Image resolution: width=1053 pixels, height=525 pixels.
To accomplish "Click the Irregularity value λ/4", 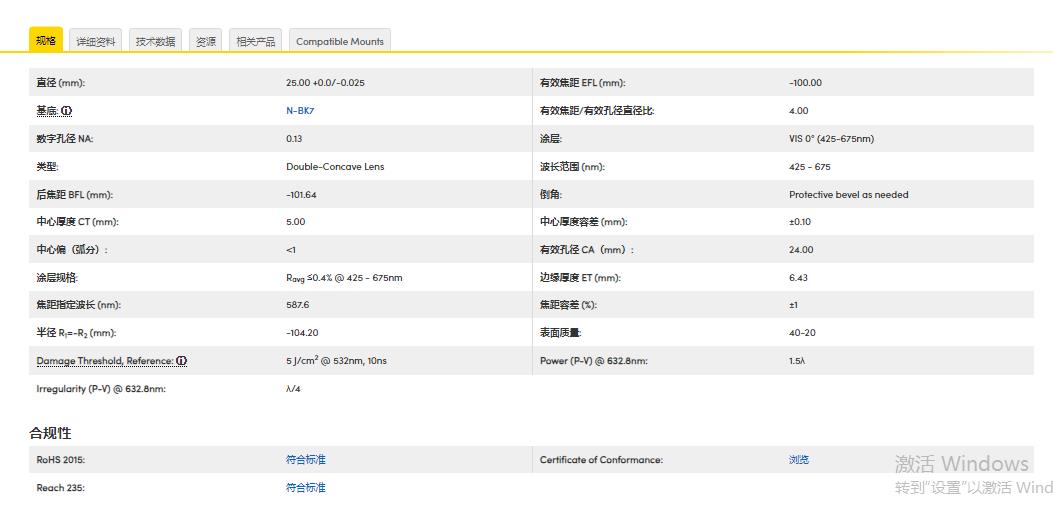I will coord(293,389).
